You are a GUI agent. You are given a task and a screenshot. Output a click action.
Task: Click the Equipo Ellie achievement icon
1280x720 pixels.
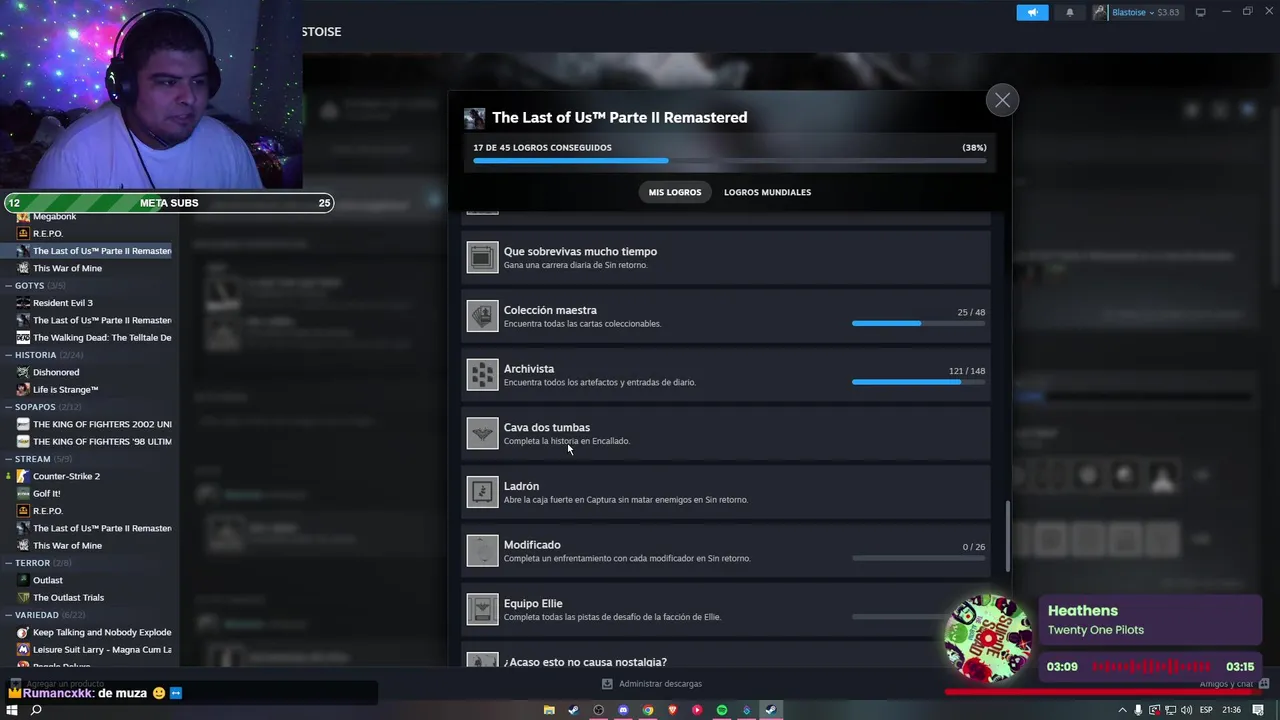(x=482, y=609)
